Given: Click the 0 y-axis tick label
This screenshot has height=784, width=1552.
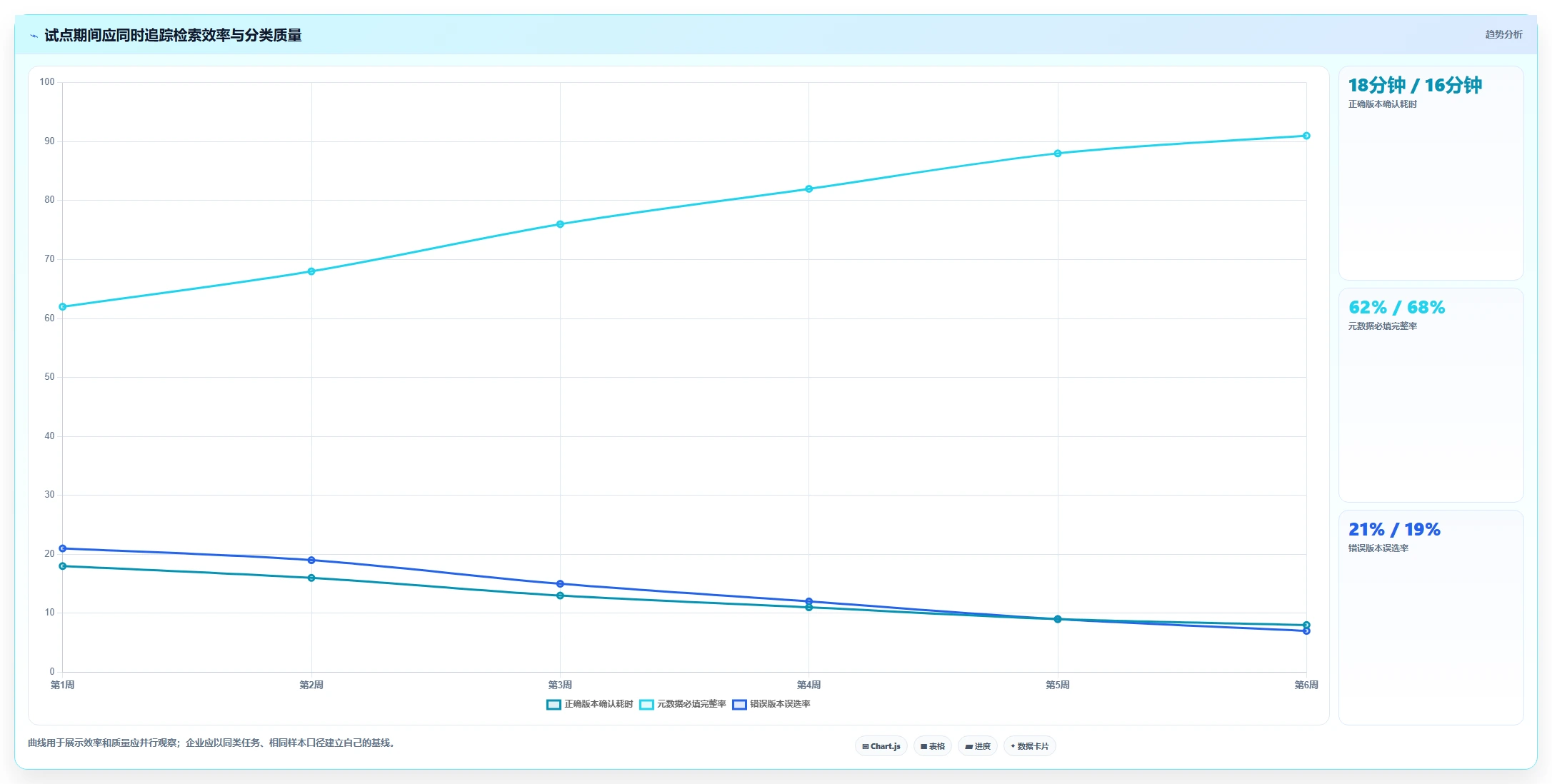Looking at the screenshot, I should tap(52, 672).
